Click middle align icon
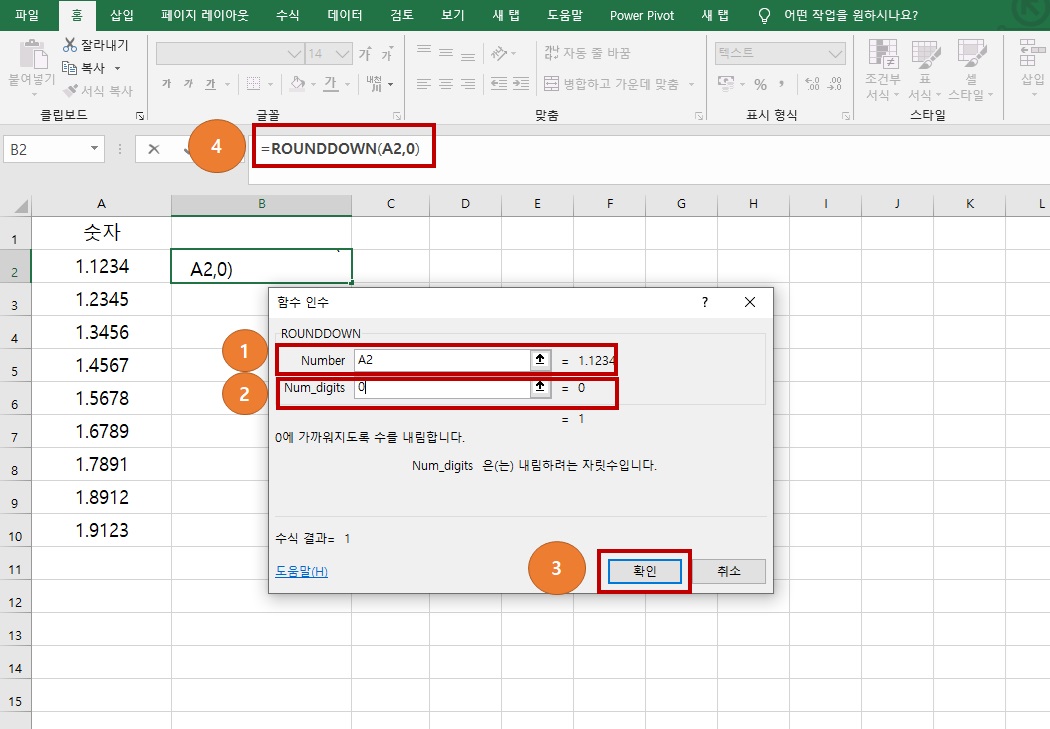 pos(446,52)
